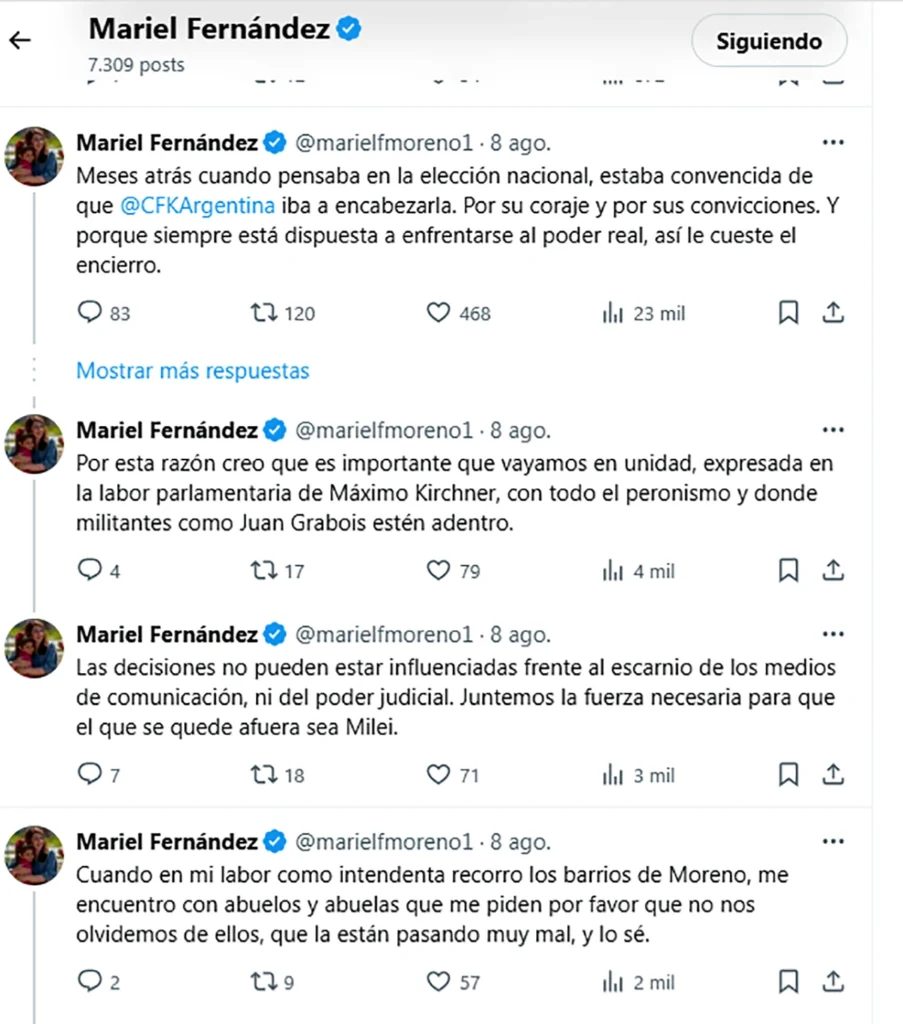Open the @CFKArgentina mention link

tap(197, 207)
